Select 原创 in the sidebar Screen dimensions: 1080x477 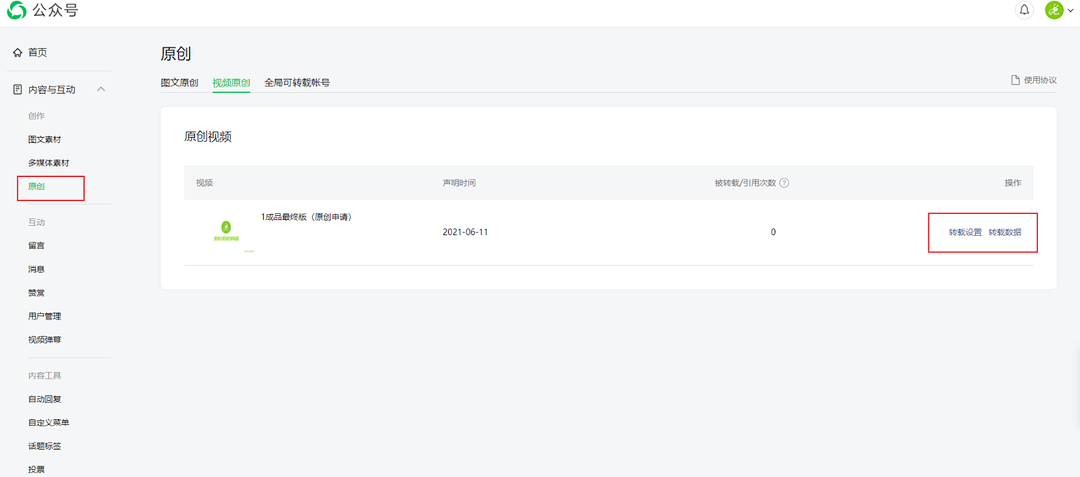[x=37, y=187]
